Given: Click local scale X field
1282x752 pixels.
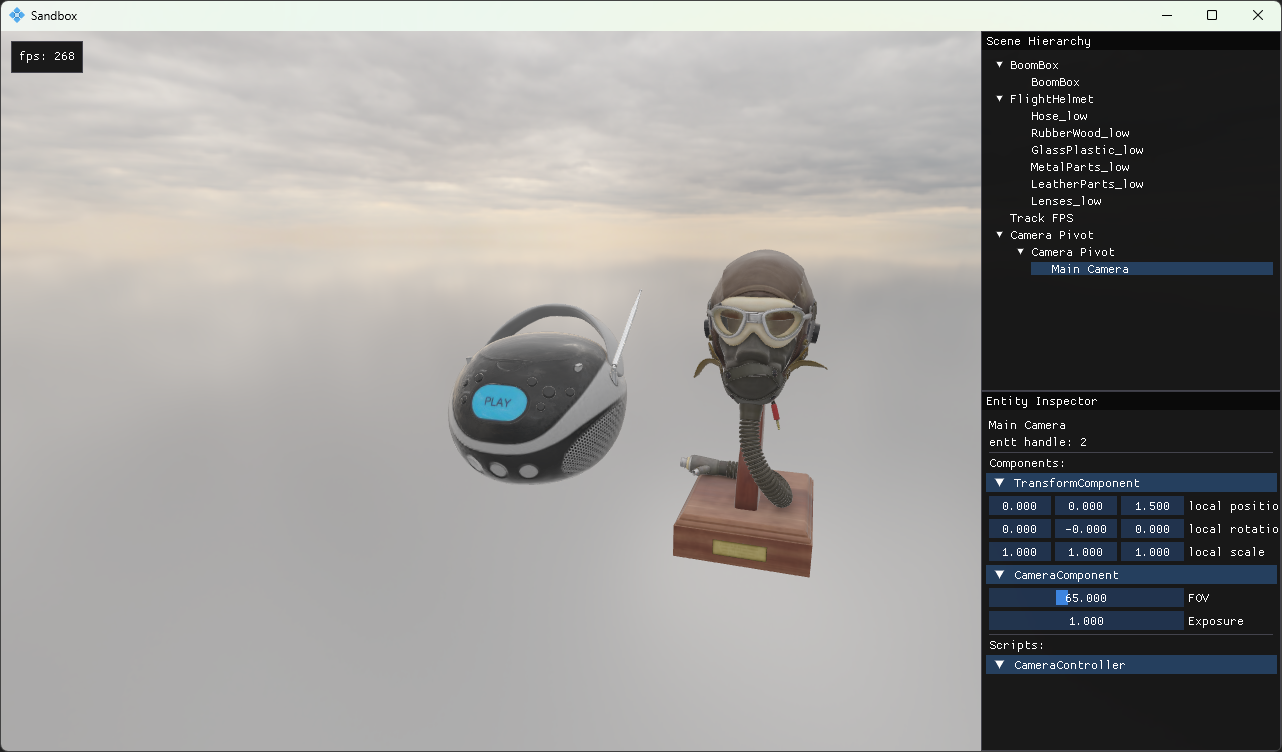Looking at the screenshot, I should 1020,552.
